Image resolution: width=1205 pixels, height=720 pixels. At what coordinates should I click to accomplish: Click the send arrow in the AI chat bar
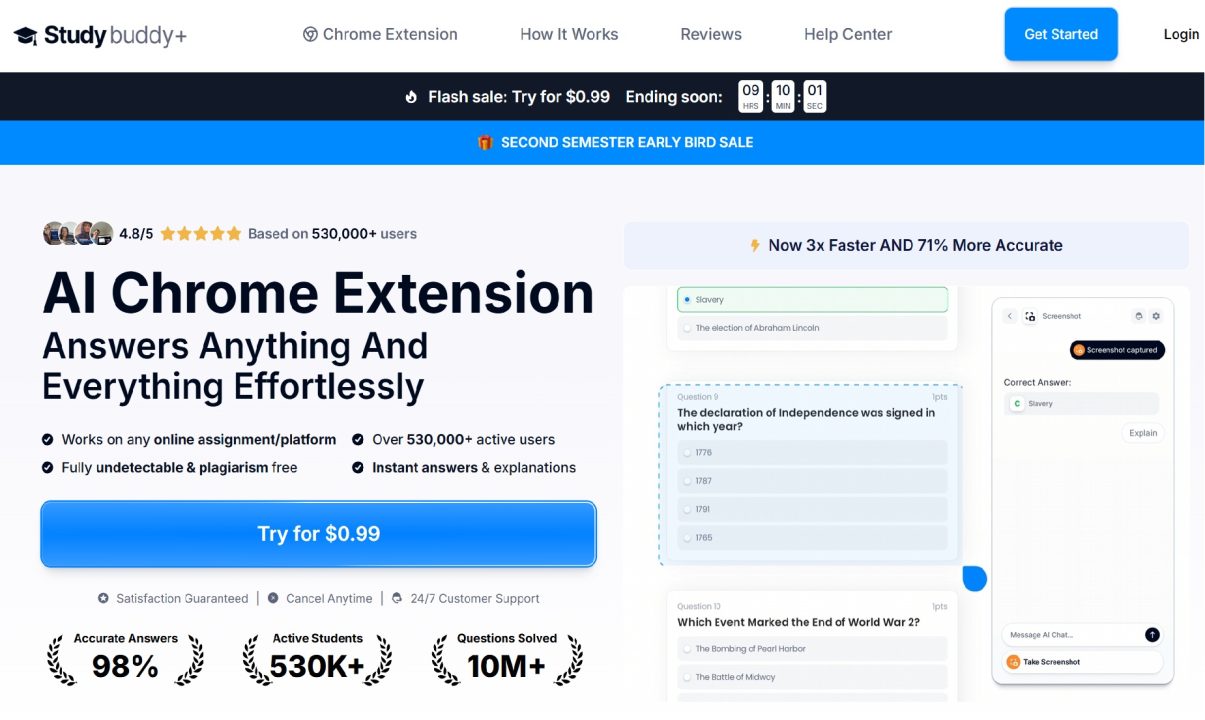click(x=1152, y=634)
